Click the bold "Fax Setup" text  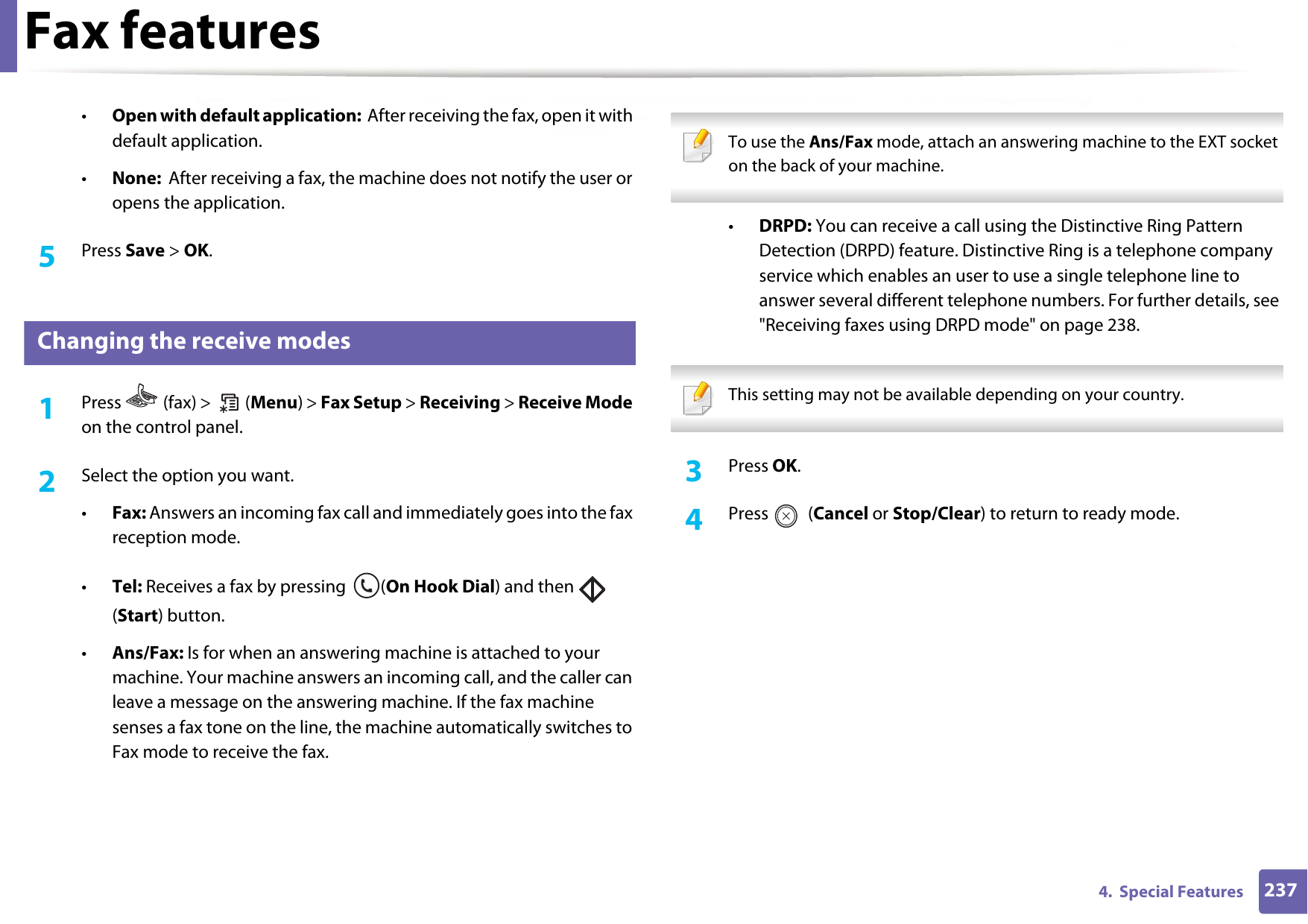pyautogui.click(x=361, y=402)
